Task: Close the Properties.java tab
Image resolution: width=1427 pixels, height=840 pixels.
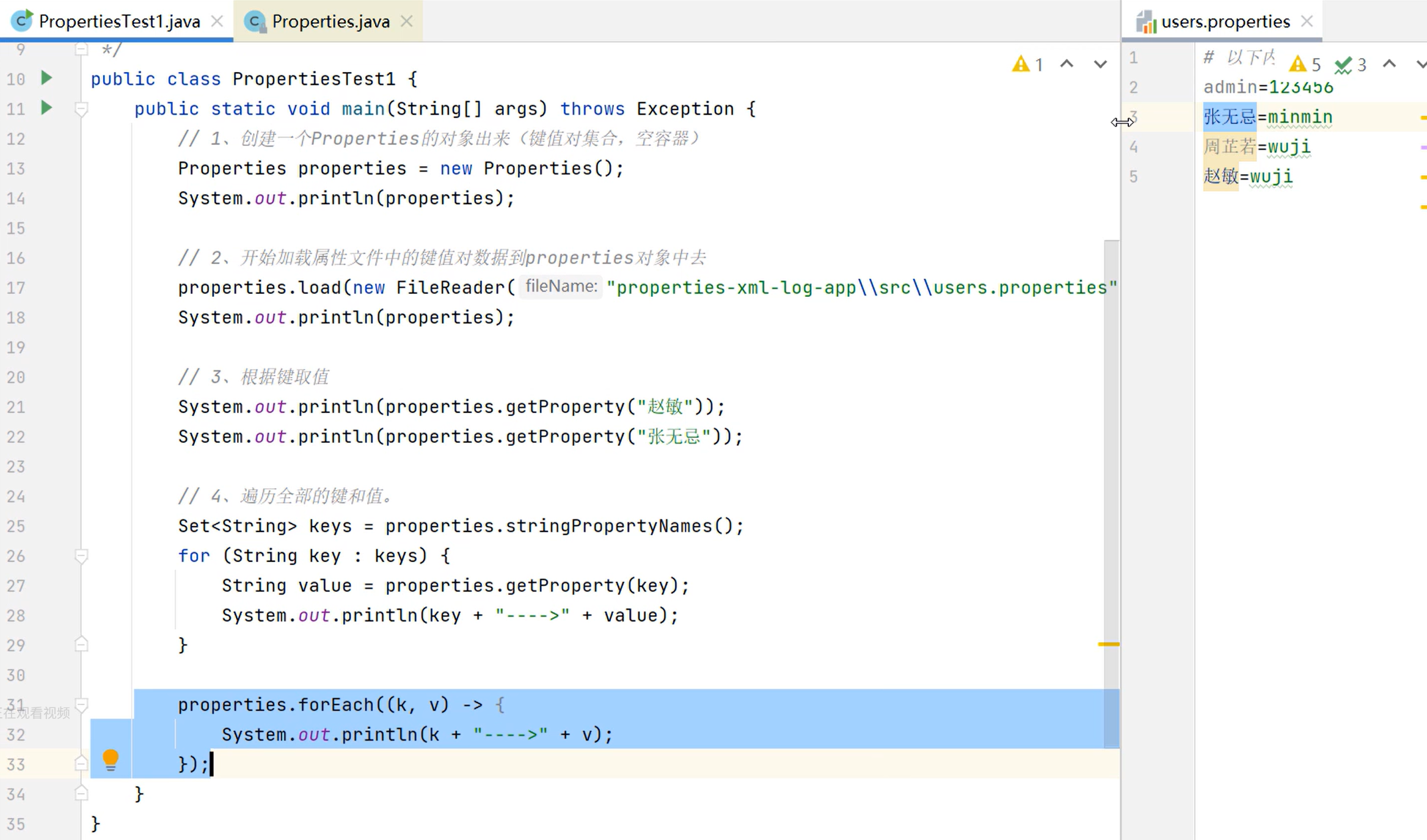Action: (x=407, y=21)
